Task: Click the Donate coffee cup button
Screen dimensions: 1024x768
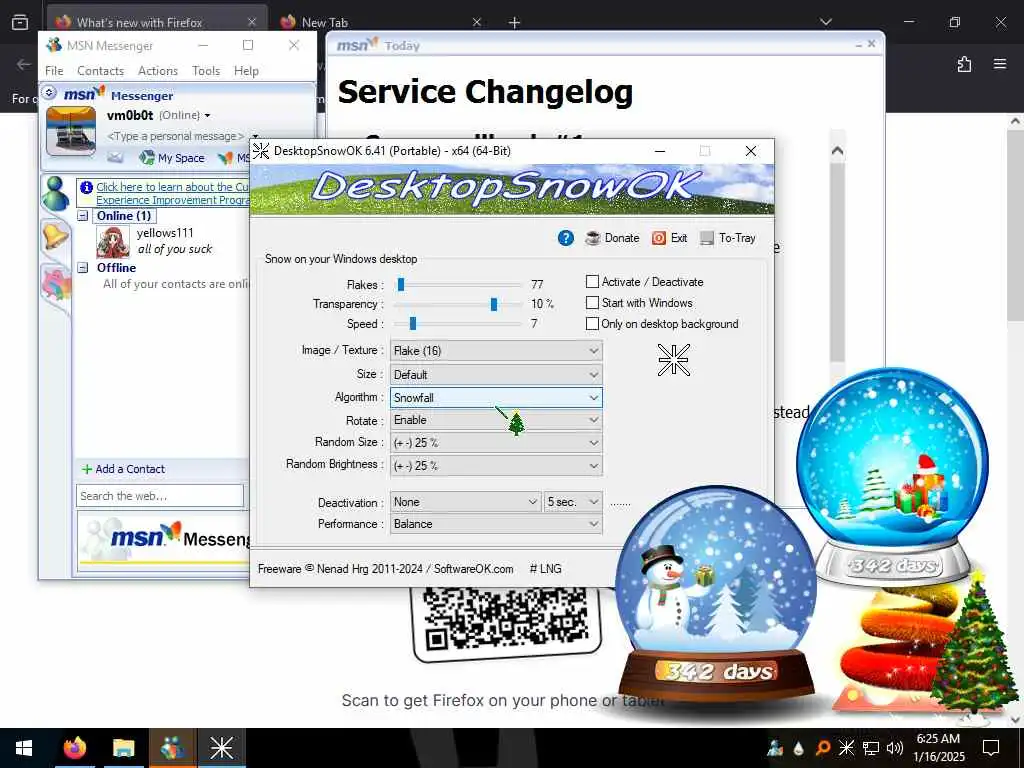Action: click(x=613, y=238)
